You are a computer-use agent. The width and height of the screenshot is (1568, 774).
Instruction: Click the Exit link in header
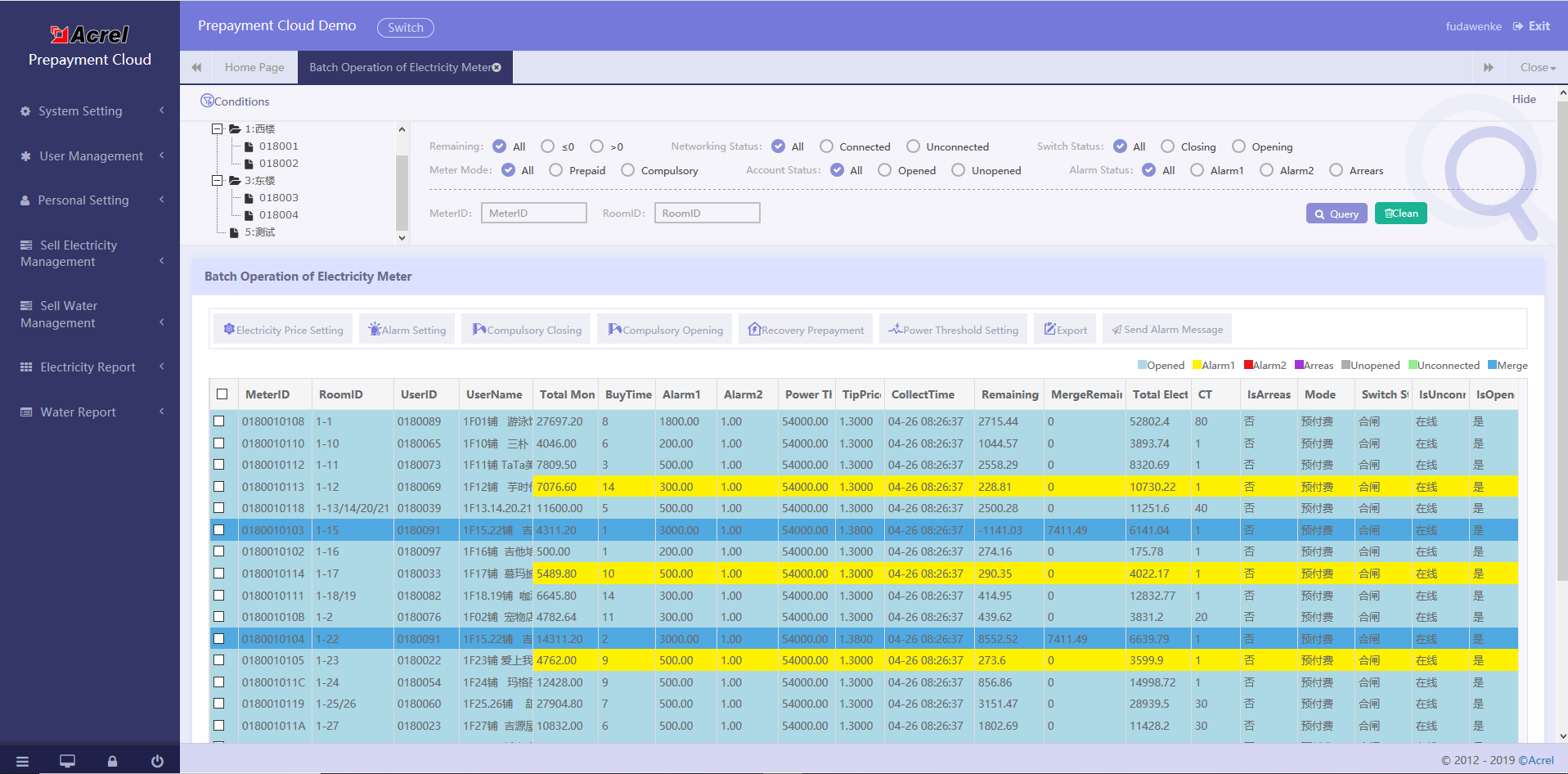1531,26
